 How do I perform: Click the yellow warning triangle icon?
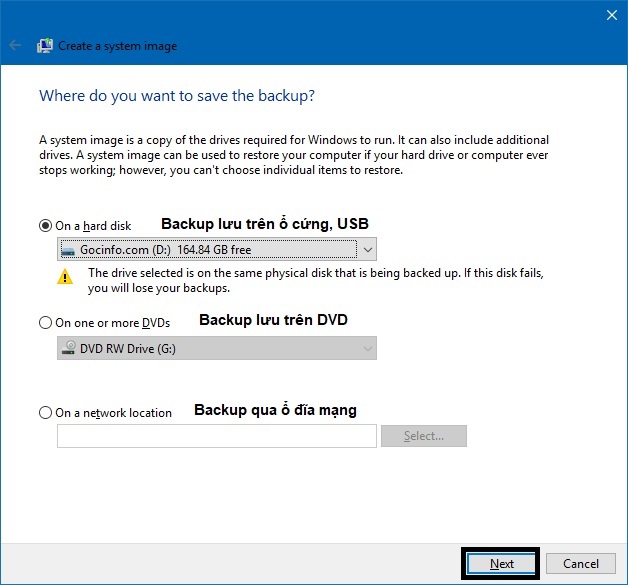coord(66,277)
